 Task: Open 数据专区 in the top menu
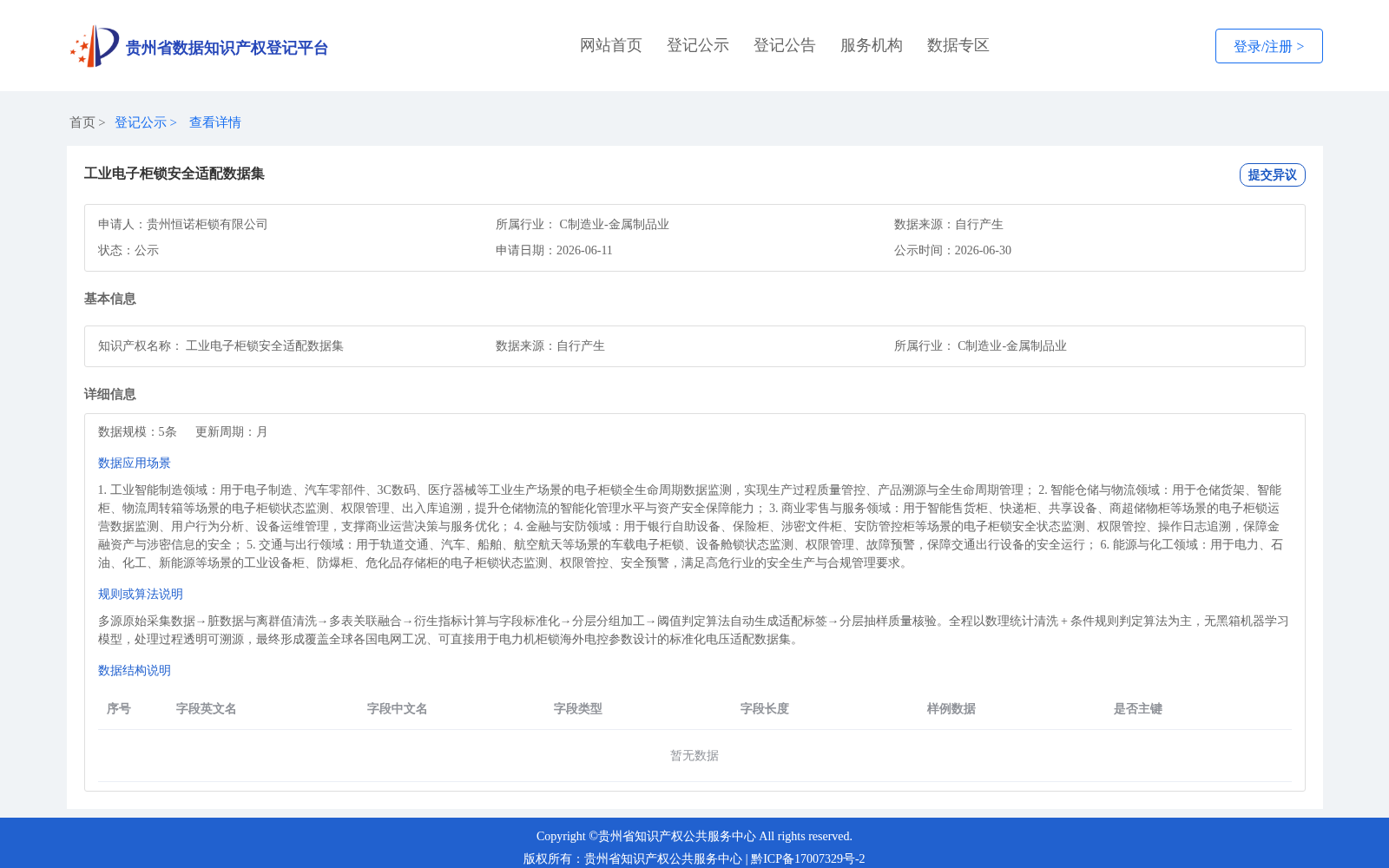(958, 45)
